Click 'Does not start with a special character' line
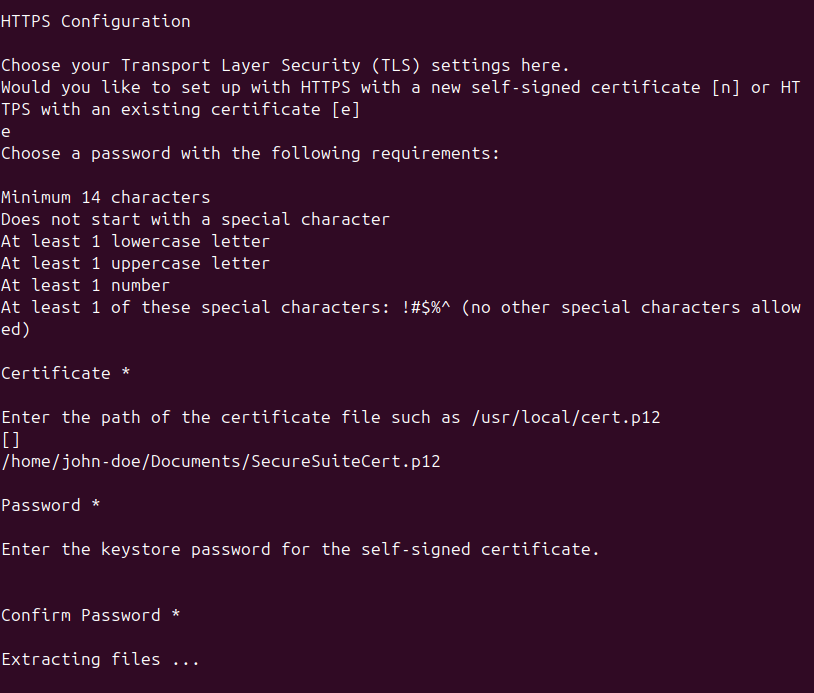Viewport: 814px width, 693px height. point(195,220)
